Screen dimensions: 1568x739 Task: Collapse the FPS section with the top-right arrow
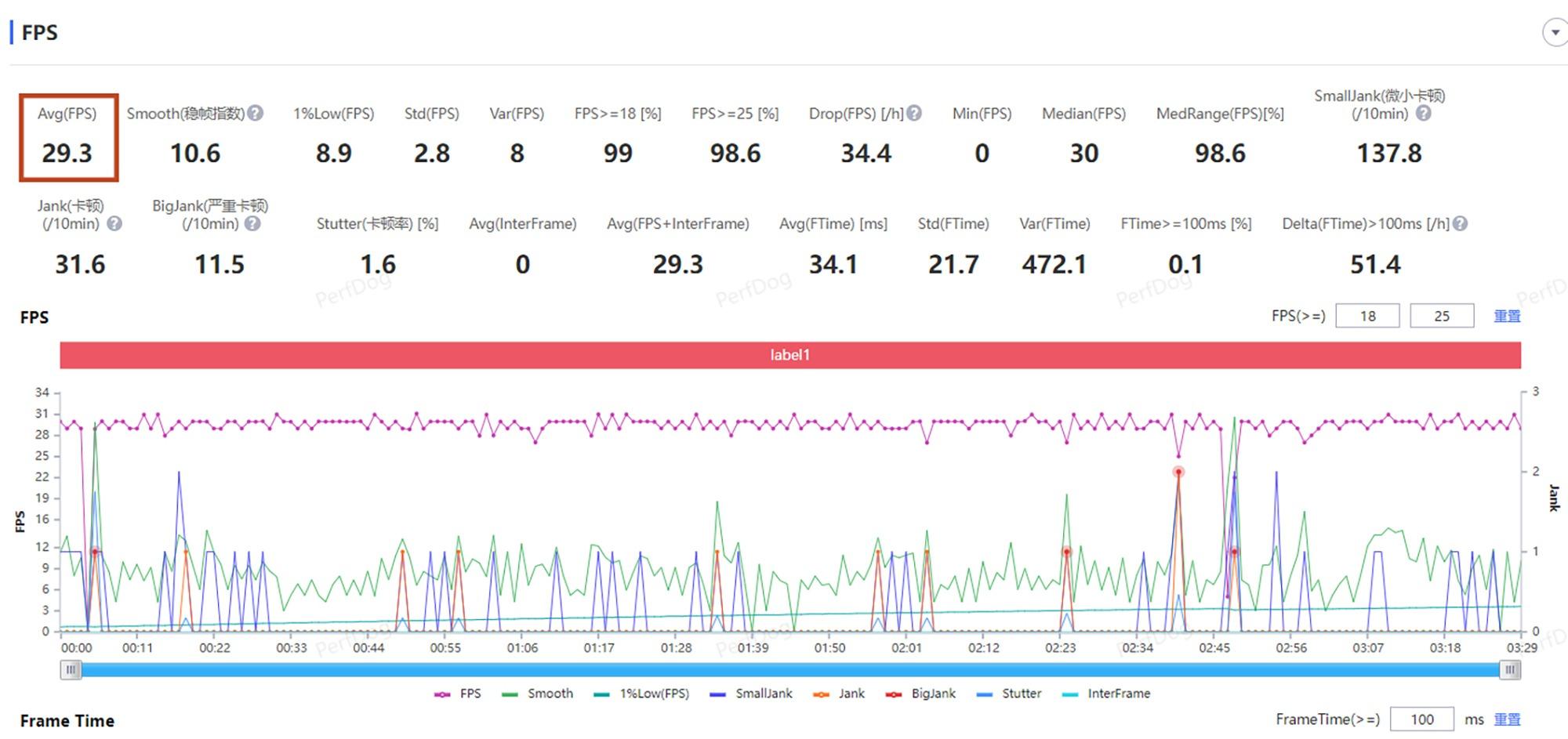pos(1555,33)
